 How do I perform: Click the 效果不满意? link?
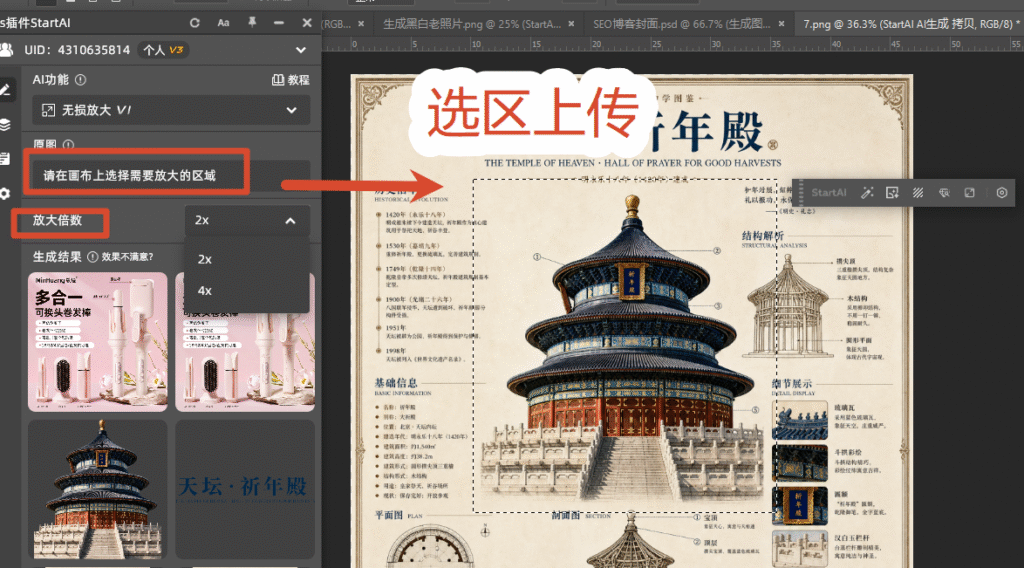click(127, 257)
